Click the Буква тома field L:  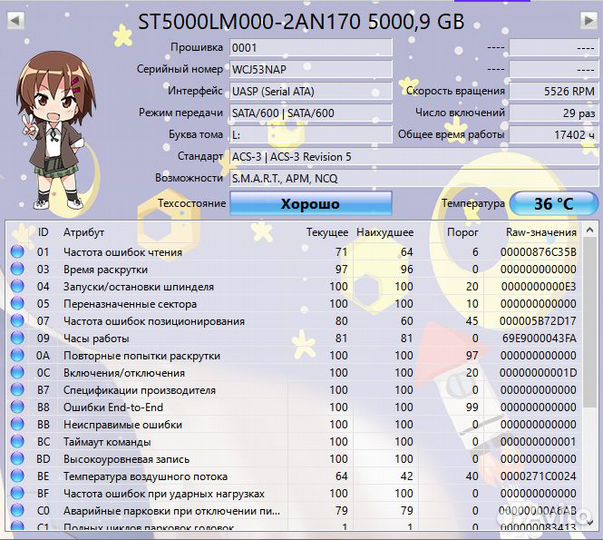(311, 135)
